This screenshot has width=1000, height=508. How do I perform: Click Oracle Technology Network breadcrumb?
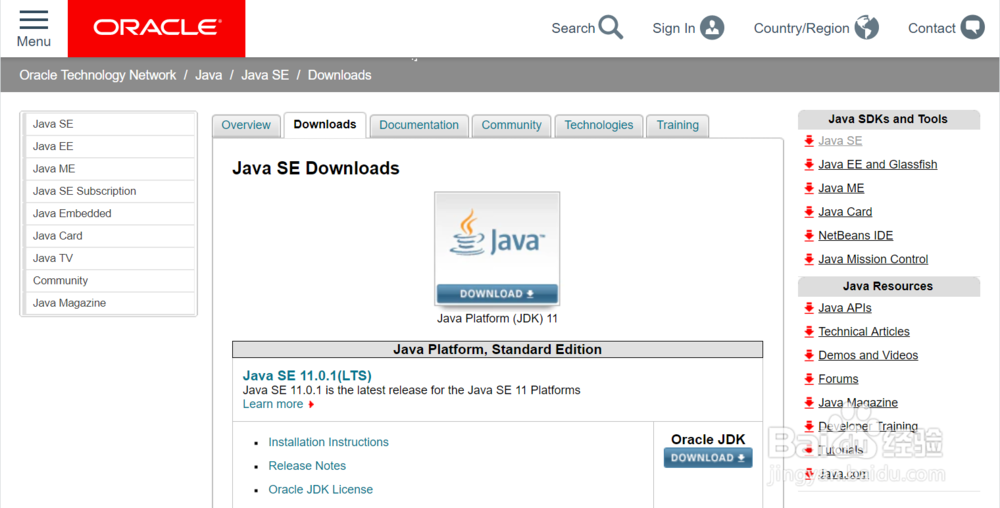(x=98, y=75)
